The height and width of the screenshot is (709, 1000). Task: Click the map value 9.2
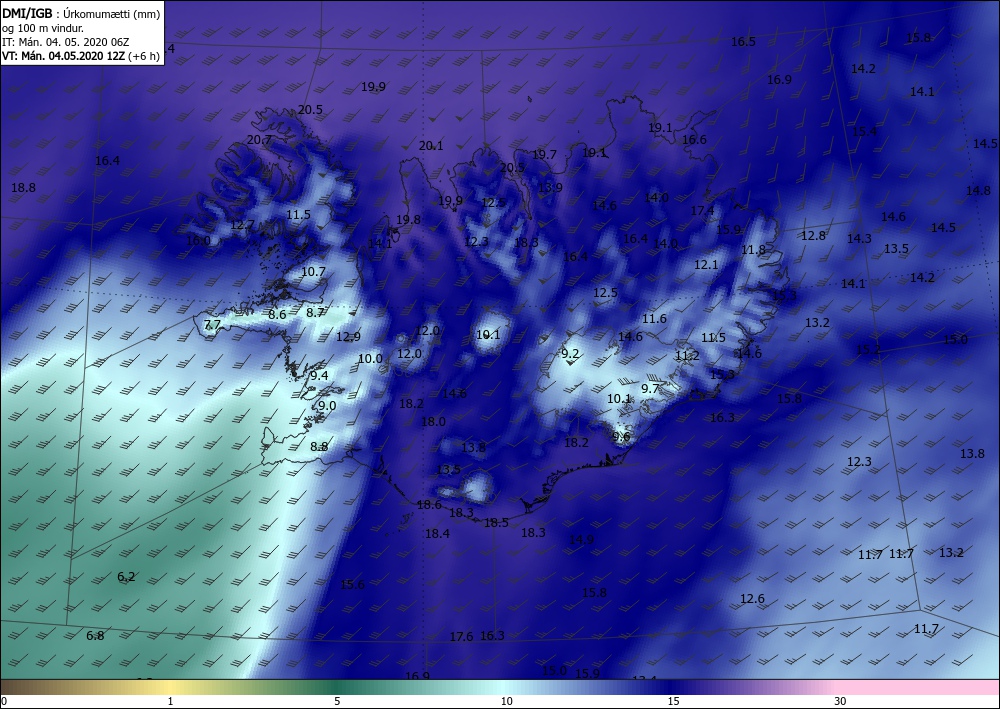(570, 354)
